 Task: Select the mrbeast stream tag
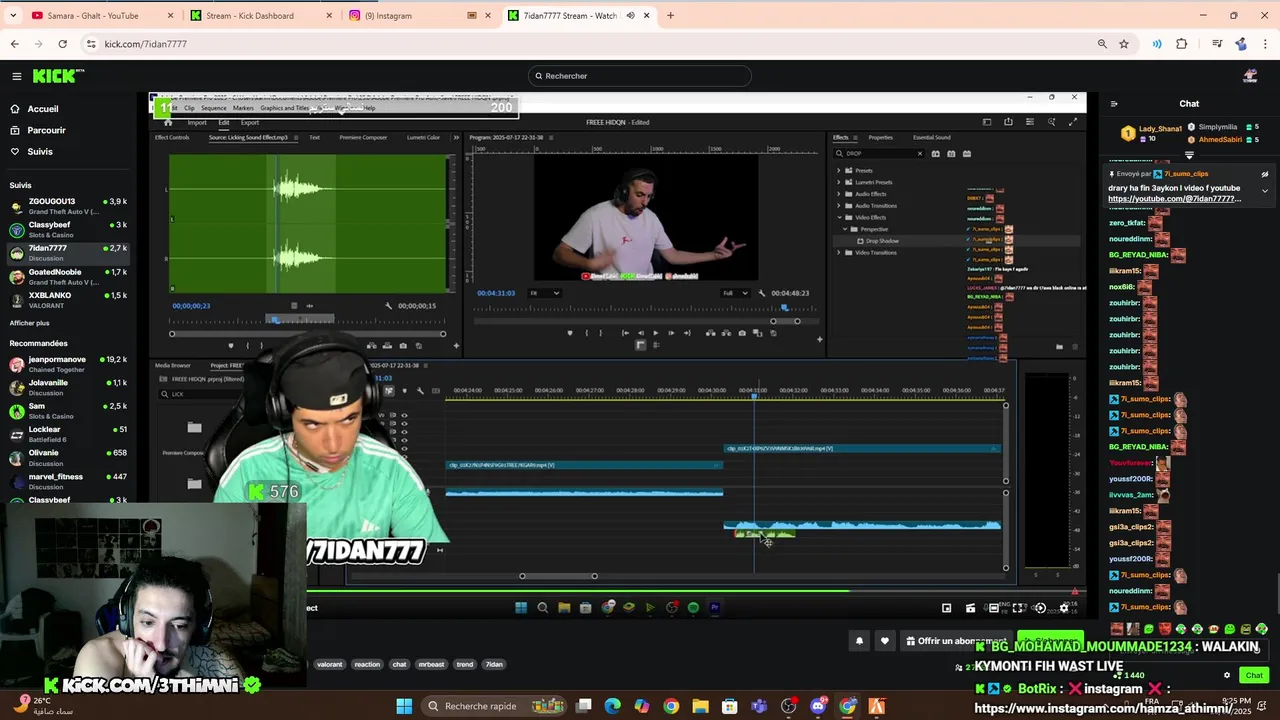click(x=431, y=664)
